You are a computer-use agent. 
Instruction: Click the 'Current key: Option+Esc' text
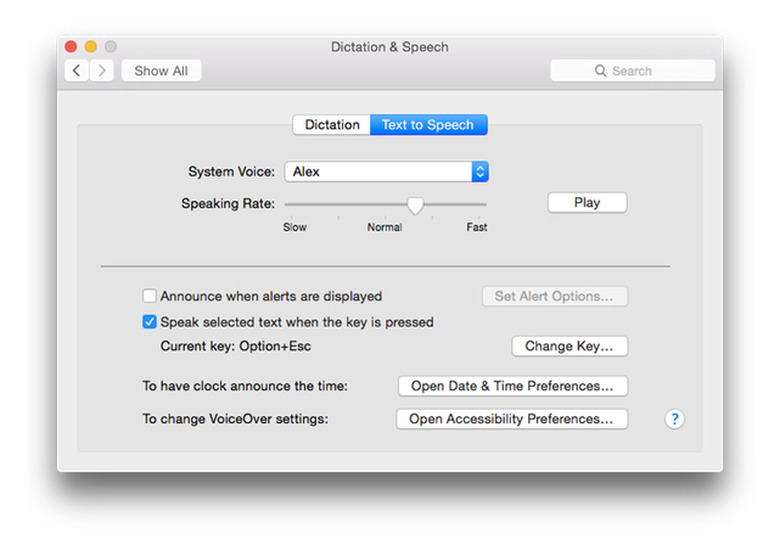235,346
